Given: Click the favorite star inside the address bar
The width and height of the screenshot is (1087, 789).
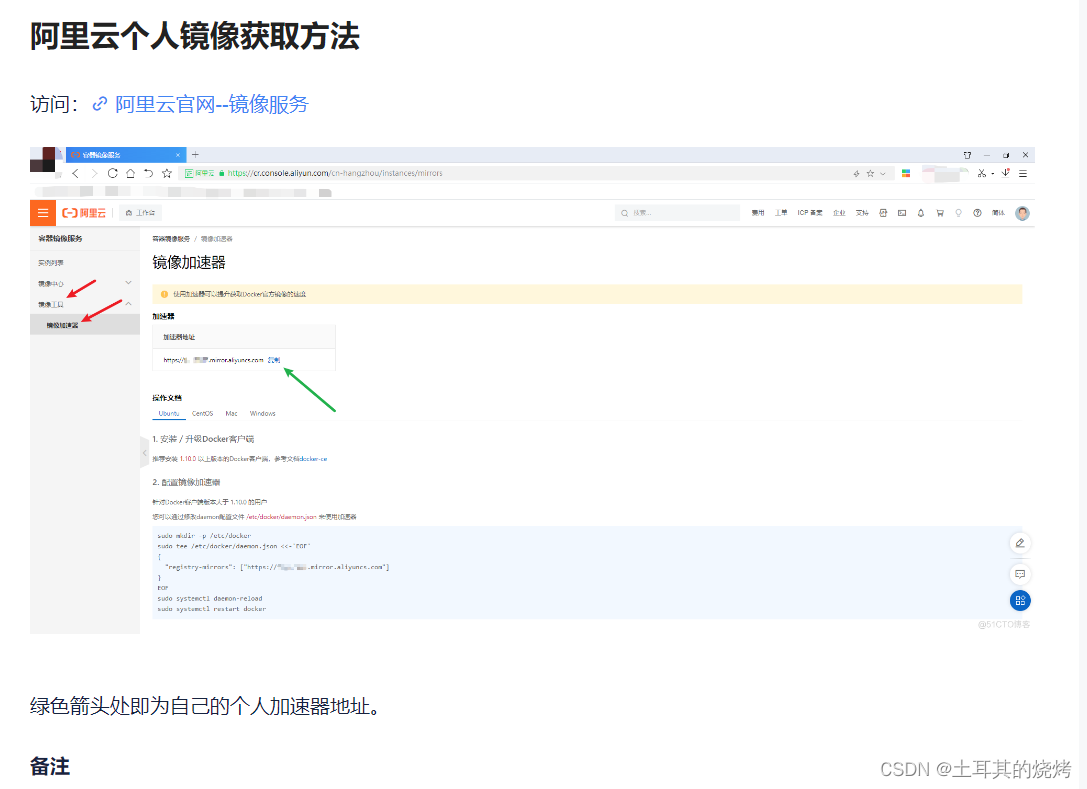Looking at the screenshot, I should click(870, 173).
